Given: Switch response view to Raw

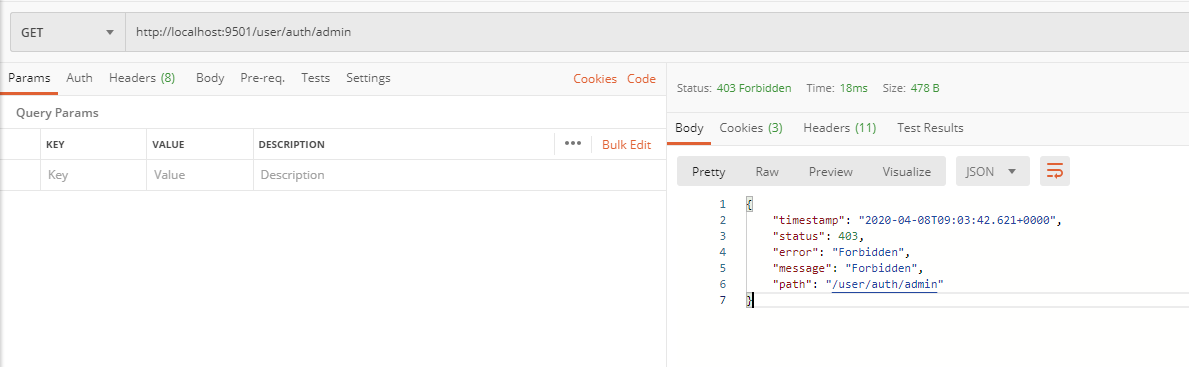Looking at the screenshot, I should [767, 171].
